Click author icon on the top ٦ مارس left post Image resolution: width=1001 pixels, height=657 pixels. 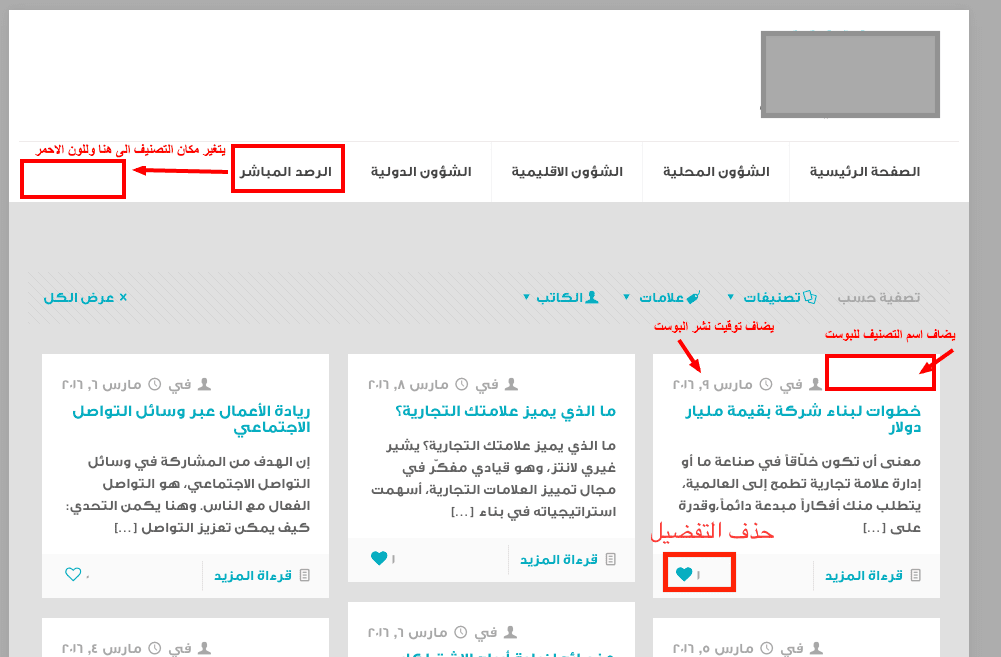click(204, 384)
